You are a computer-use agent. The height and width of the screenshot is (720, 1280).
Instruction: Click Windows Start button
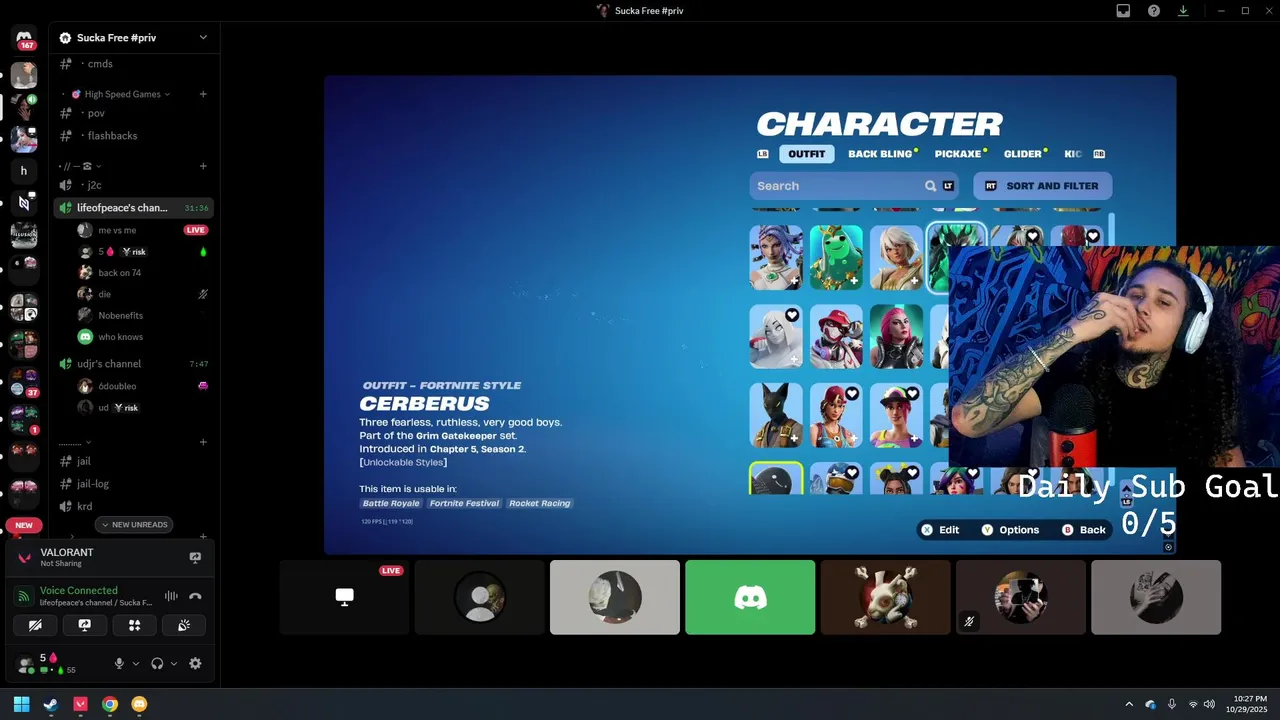(21, 704)
